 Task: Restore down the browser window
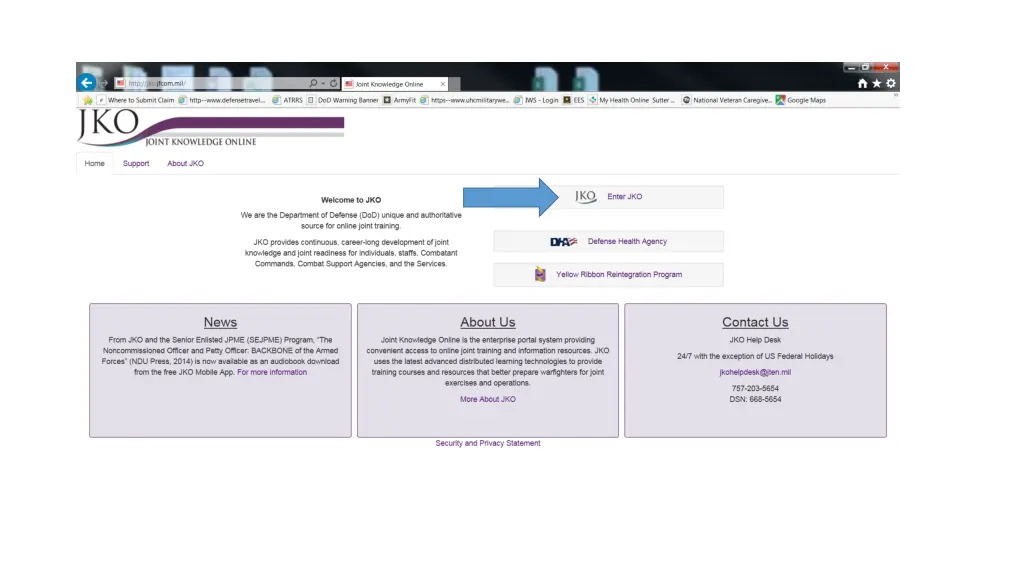865,67
